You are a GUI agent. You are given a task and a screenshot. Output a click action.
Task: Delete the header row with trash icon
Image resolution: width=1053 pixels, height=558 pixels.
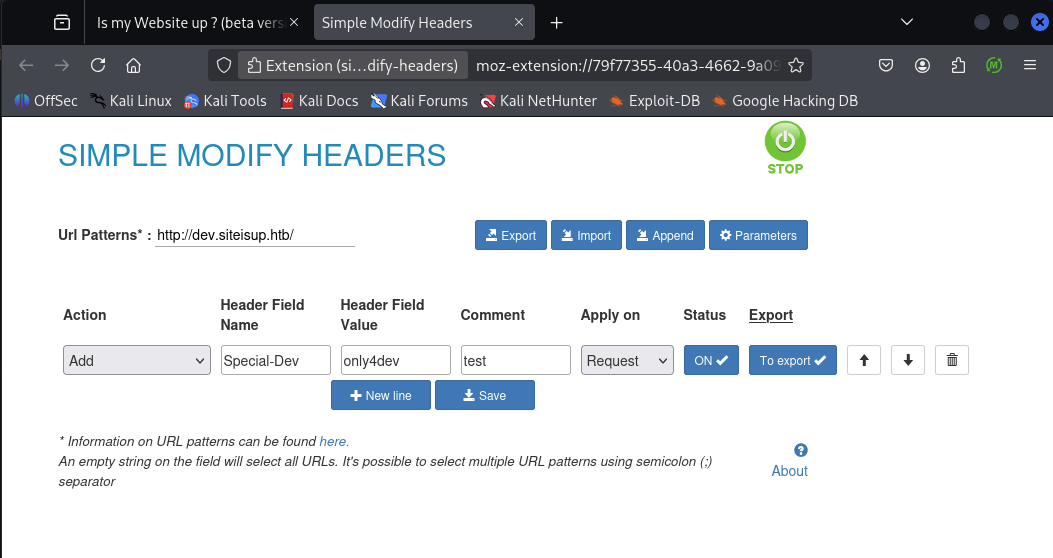[951, 360]
